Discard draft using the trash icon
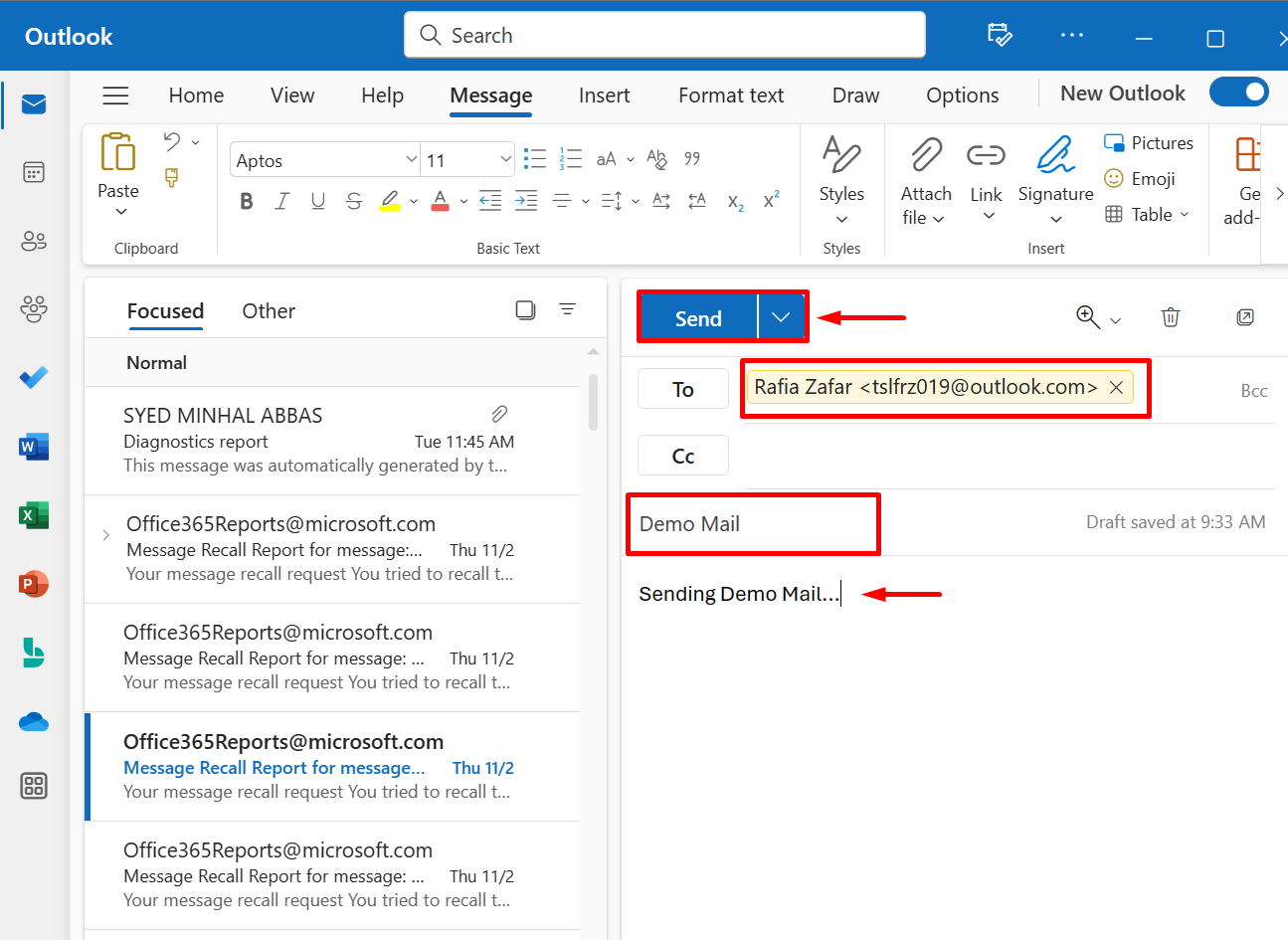 (x=1171, y=317)
